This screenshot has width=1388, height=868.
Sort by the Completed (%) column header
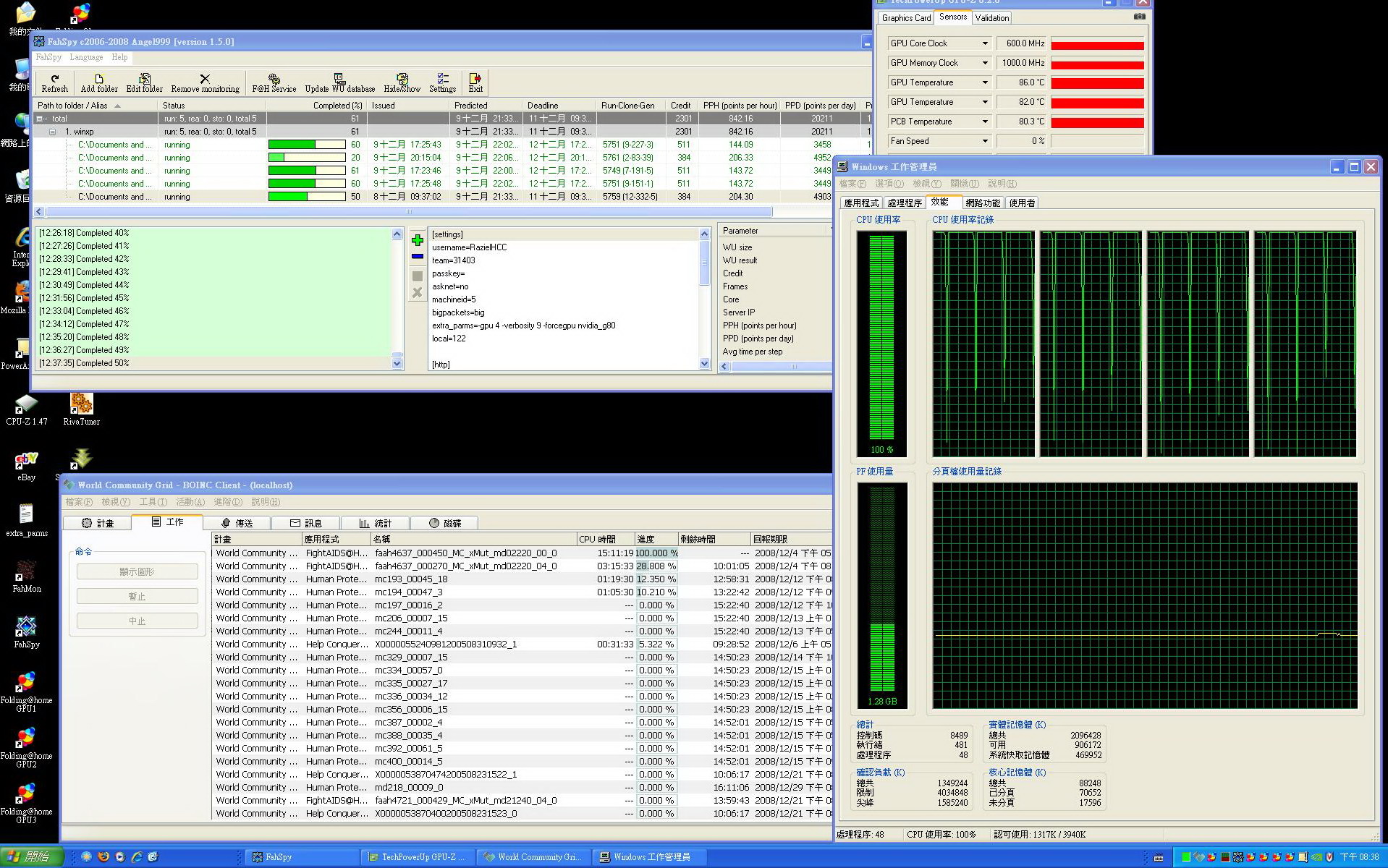pyautogui.click(x=316, y=106)
